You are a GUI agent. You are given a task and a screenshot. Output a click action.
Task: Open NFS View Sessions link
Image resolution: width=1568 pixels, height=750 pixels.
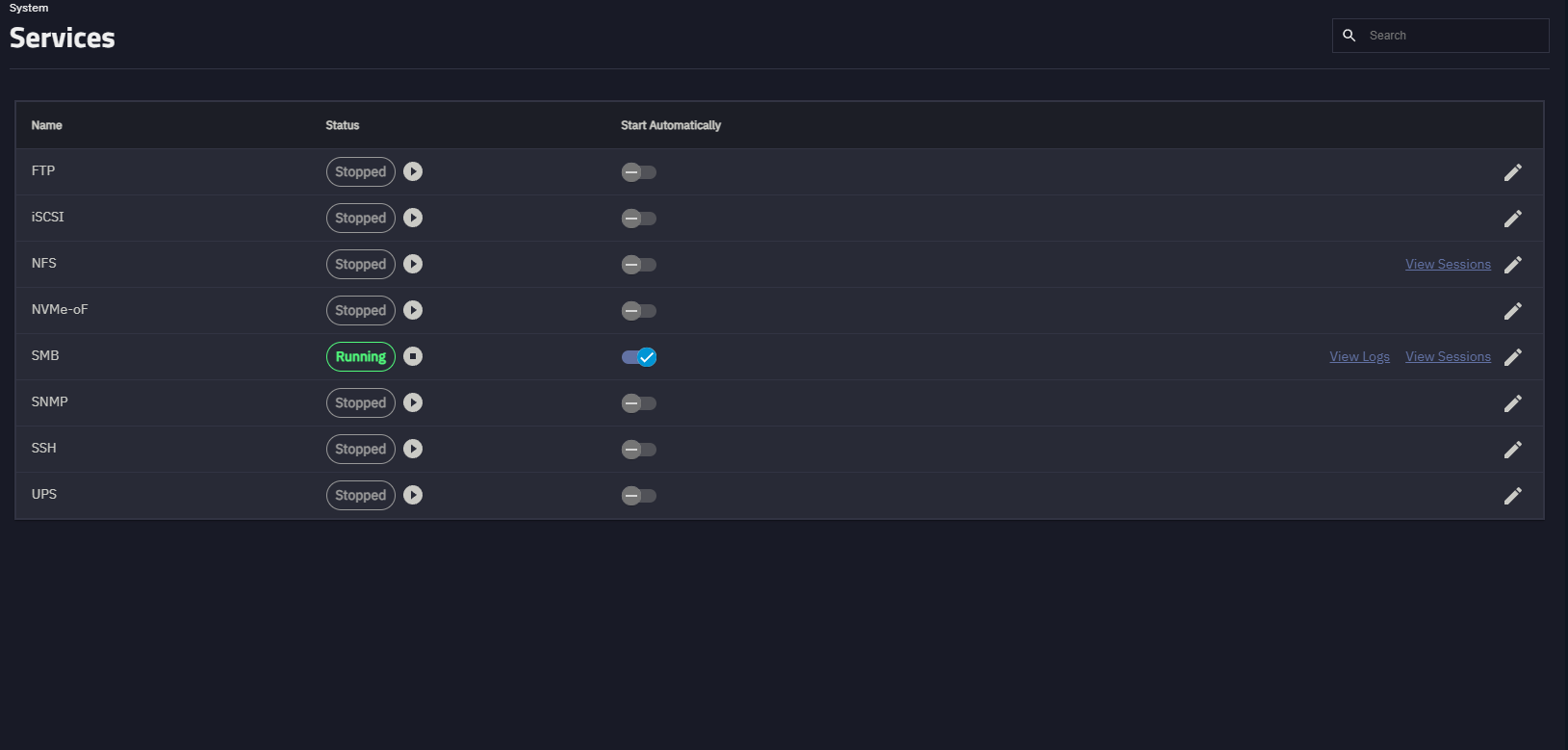[x=1448, y=265]
